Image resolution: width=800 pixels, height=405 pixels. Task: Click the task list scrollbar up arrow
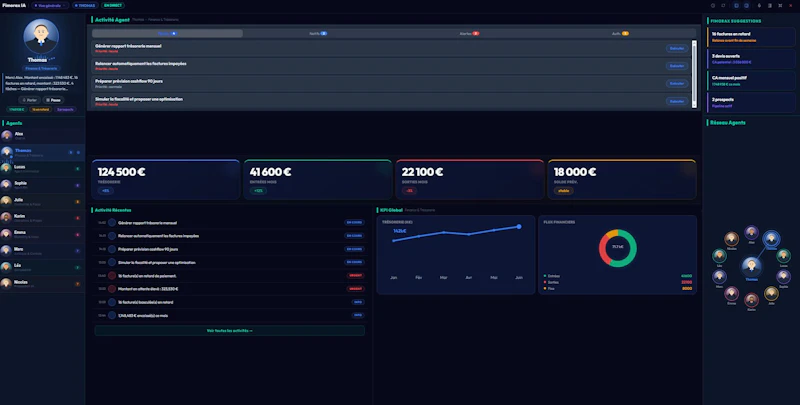click(694, 43)
